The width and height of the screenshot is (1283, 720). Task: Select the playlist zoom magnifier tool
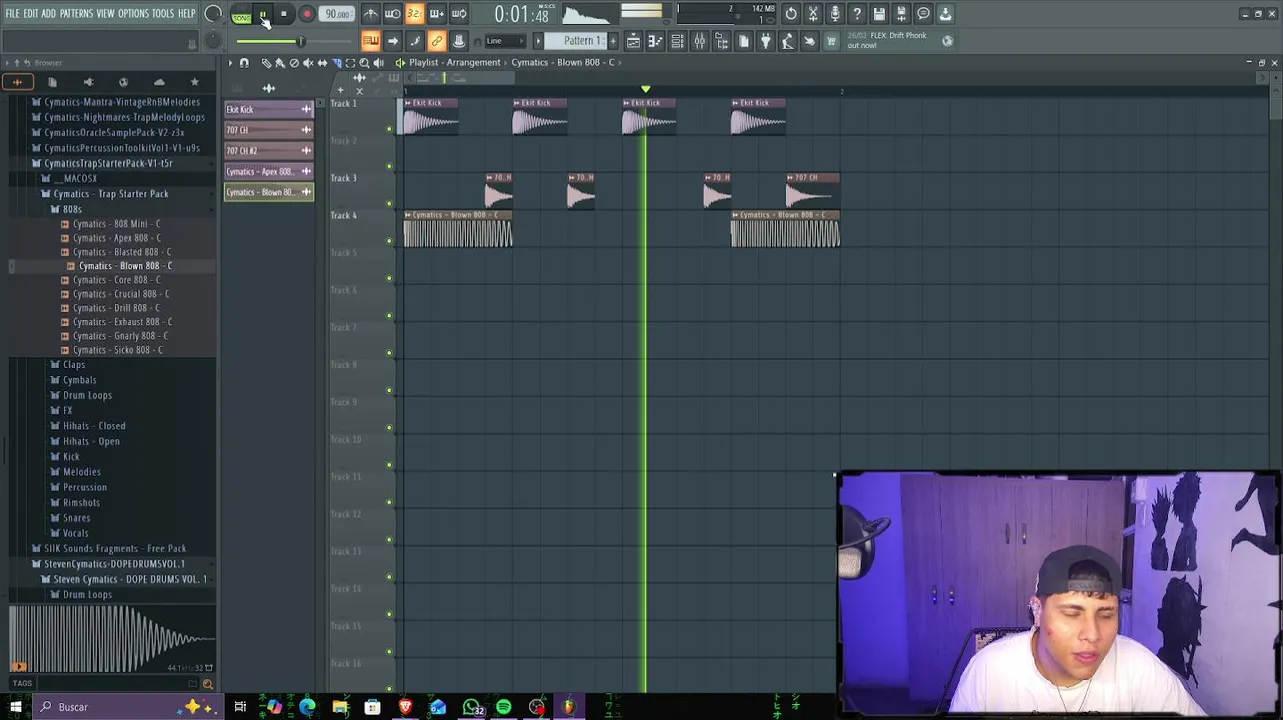(364, 63)
